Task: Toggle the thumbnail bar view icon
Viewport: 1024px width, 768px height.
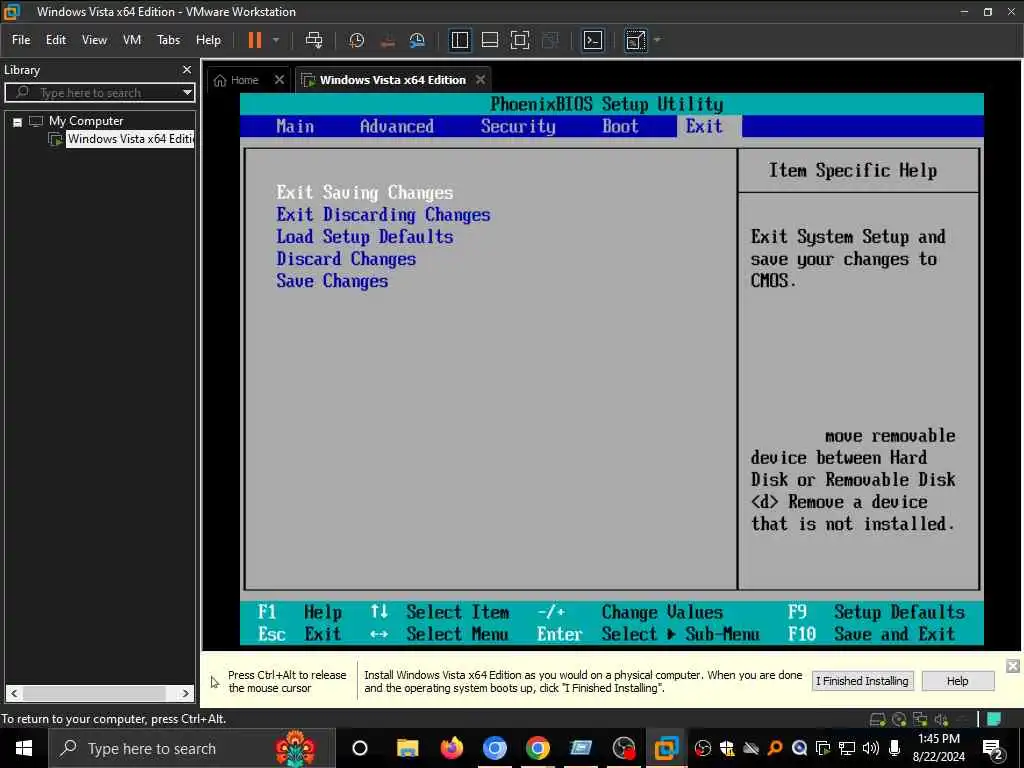Action: [490, 40]
